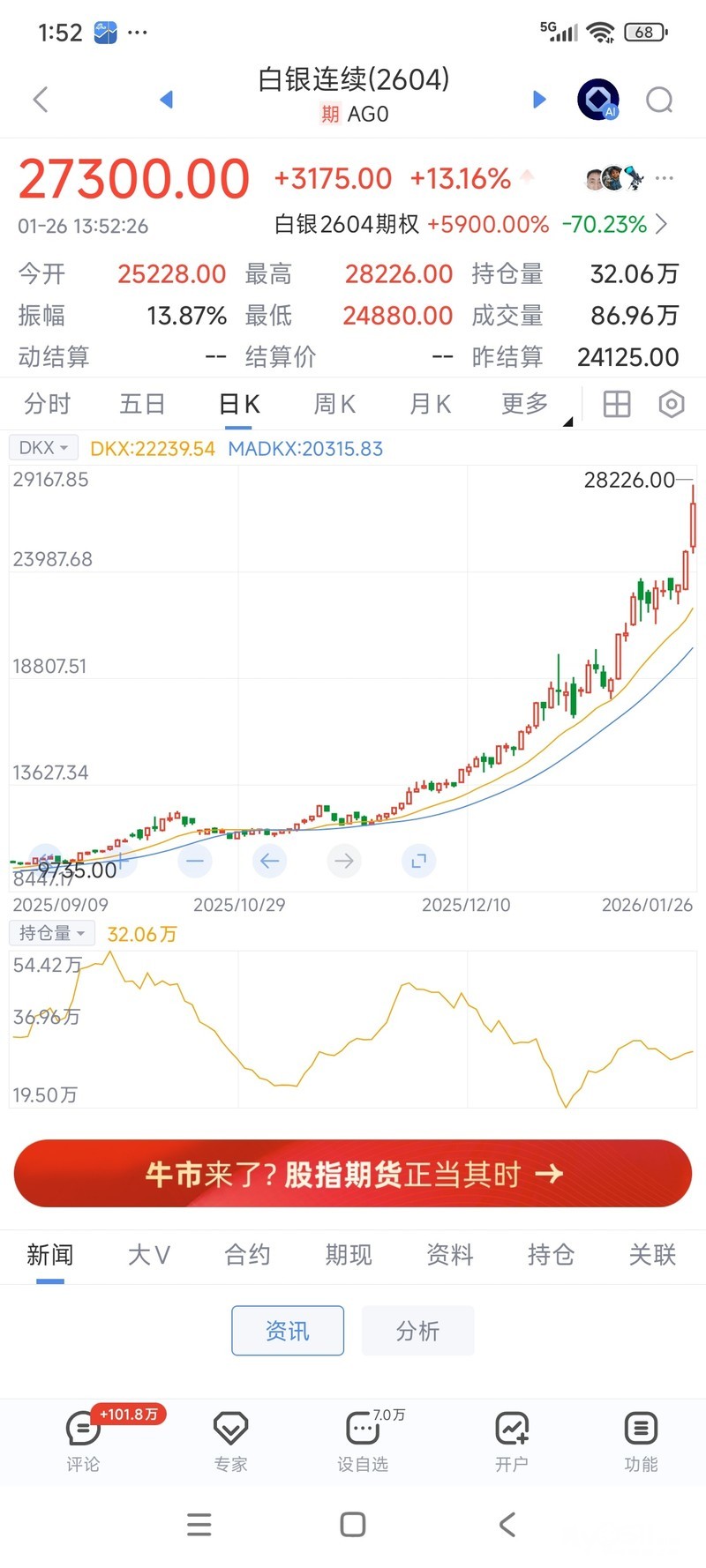The width and height of the screenshot is (706, 1568).
Task: Zoom out chart with minus button
Action: coord(195,860)
